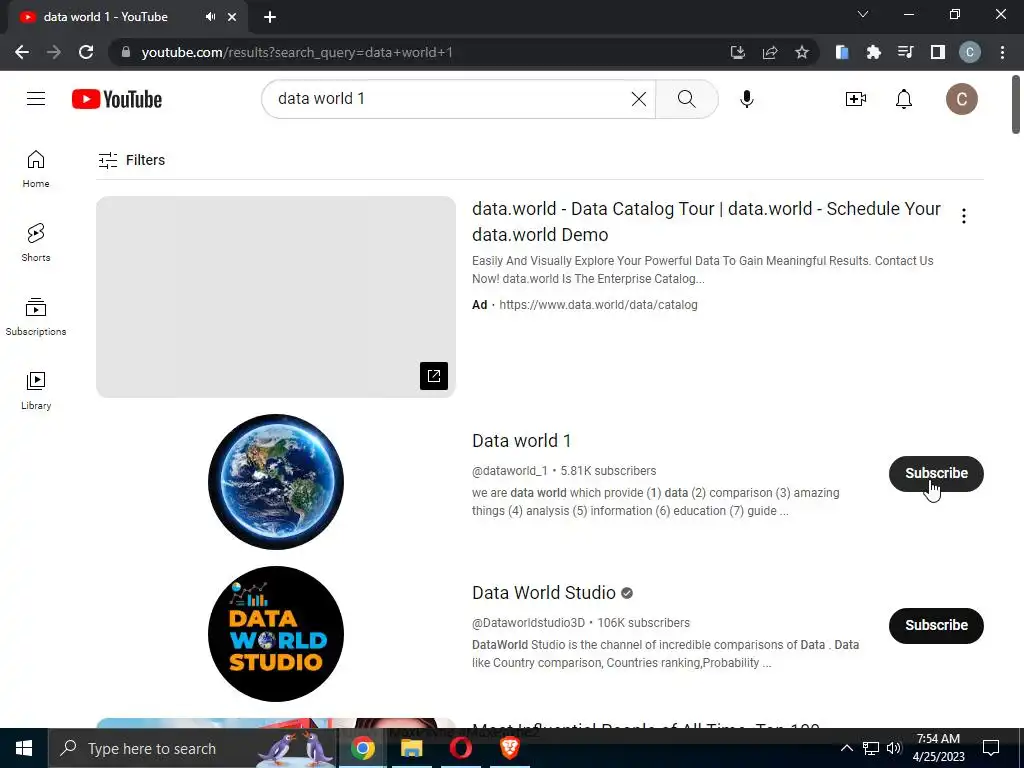Open a new browser tab
This screenshot has width=1024, height=768.
[x=270, y=17]
